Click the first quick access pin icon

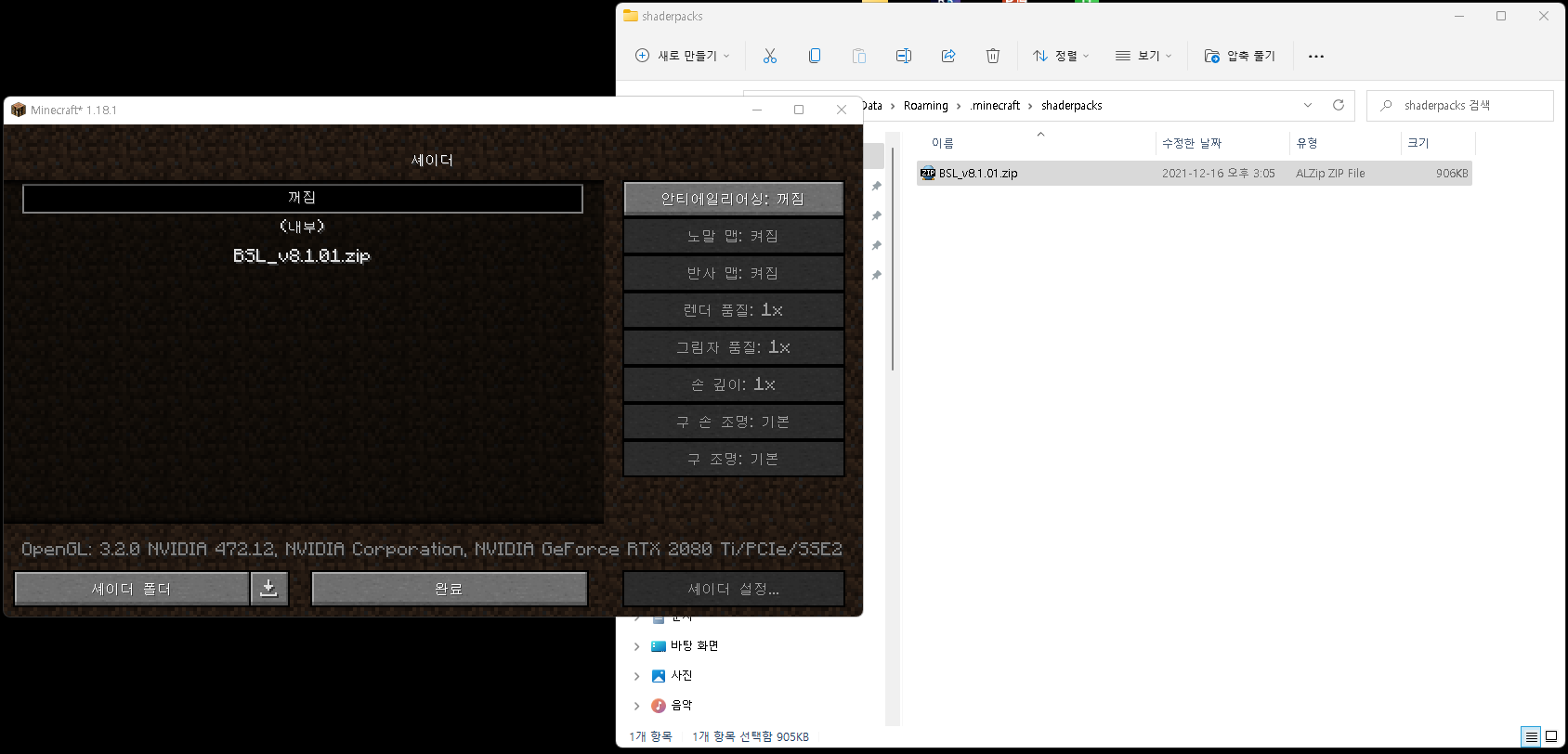click(x=876, y=187)
